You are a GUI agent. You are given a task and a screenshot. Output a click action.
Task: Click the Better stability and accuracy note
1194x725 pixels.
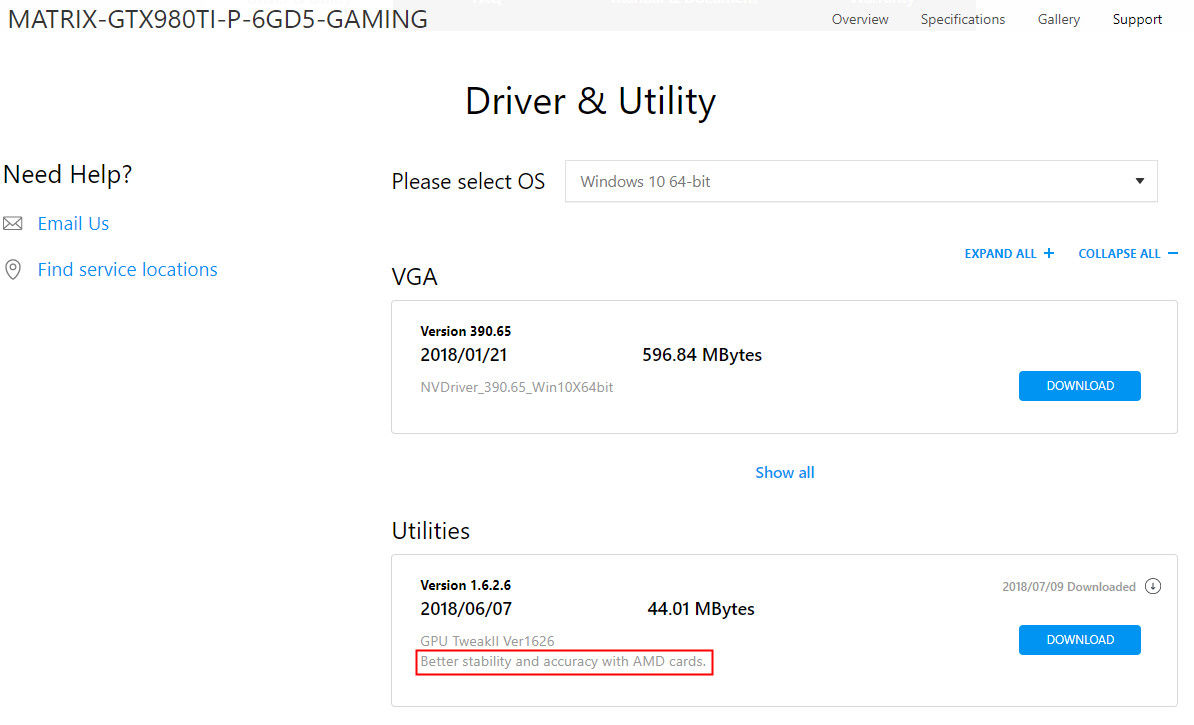tap(563, 662)
